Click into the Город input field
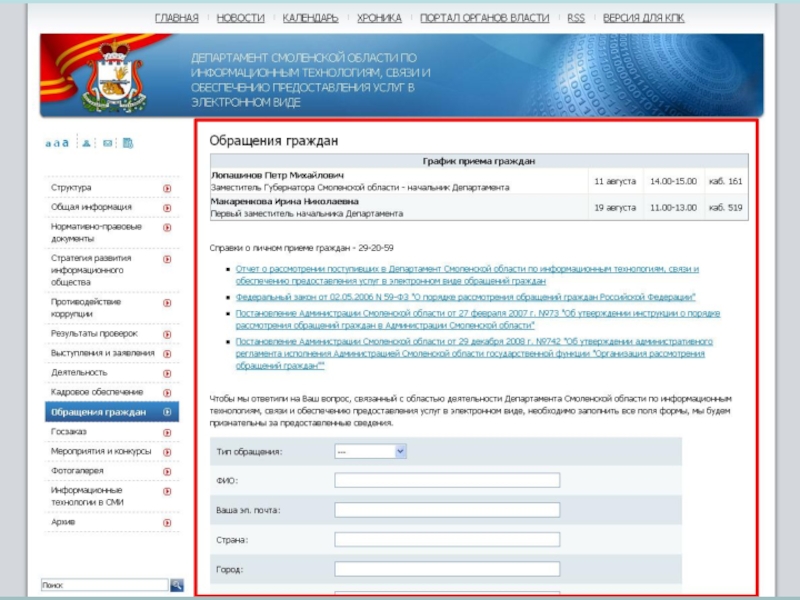800x600 pixels. (x=447, y=569)
